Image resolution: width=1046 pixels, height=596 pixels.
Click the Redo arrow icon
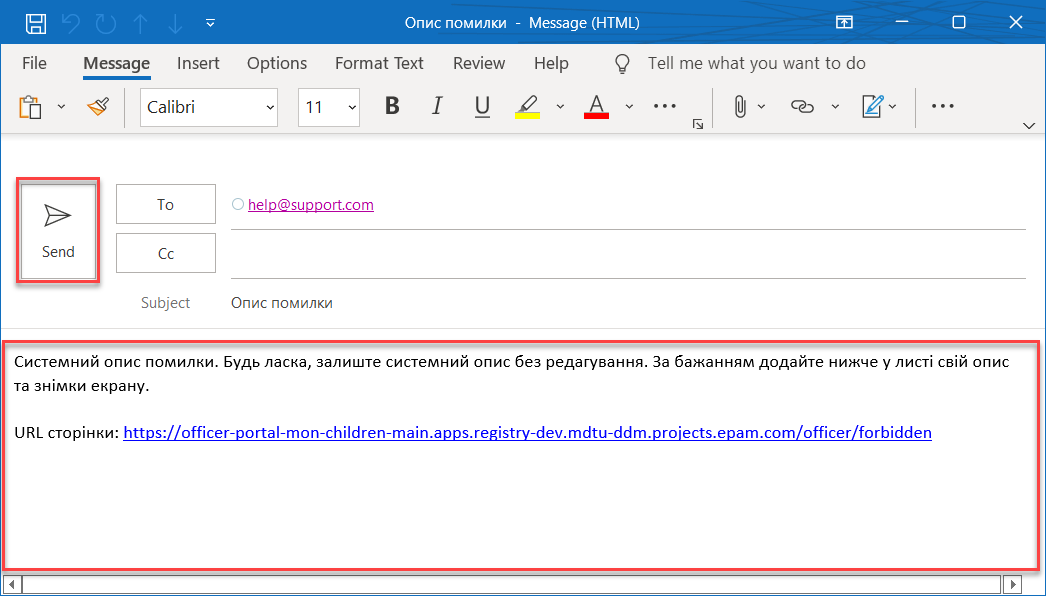105,23
